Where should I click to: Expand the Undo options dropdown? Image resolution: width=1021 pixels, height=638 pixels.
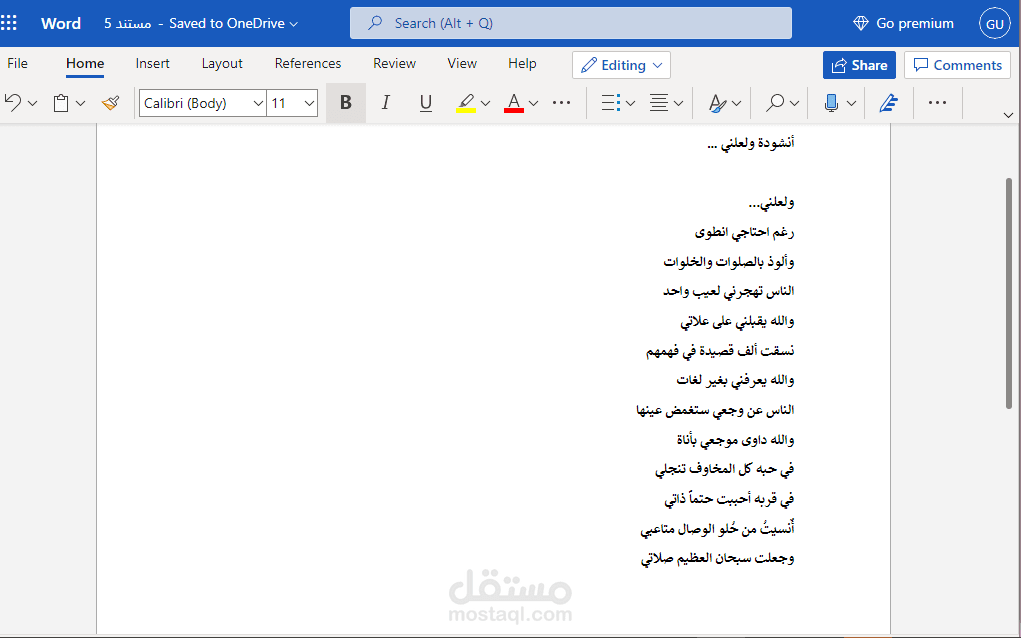pos(33,103)
